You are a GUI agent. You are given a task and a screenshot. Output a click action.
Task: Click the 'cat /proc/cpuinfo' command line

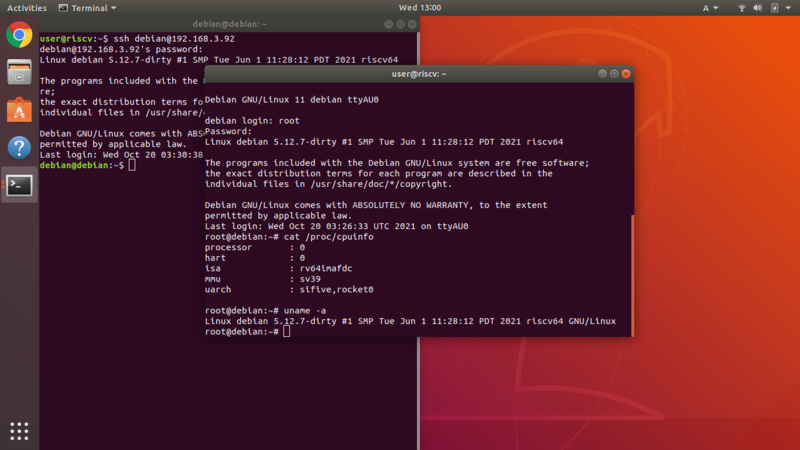(289, 237)
